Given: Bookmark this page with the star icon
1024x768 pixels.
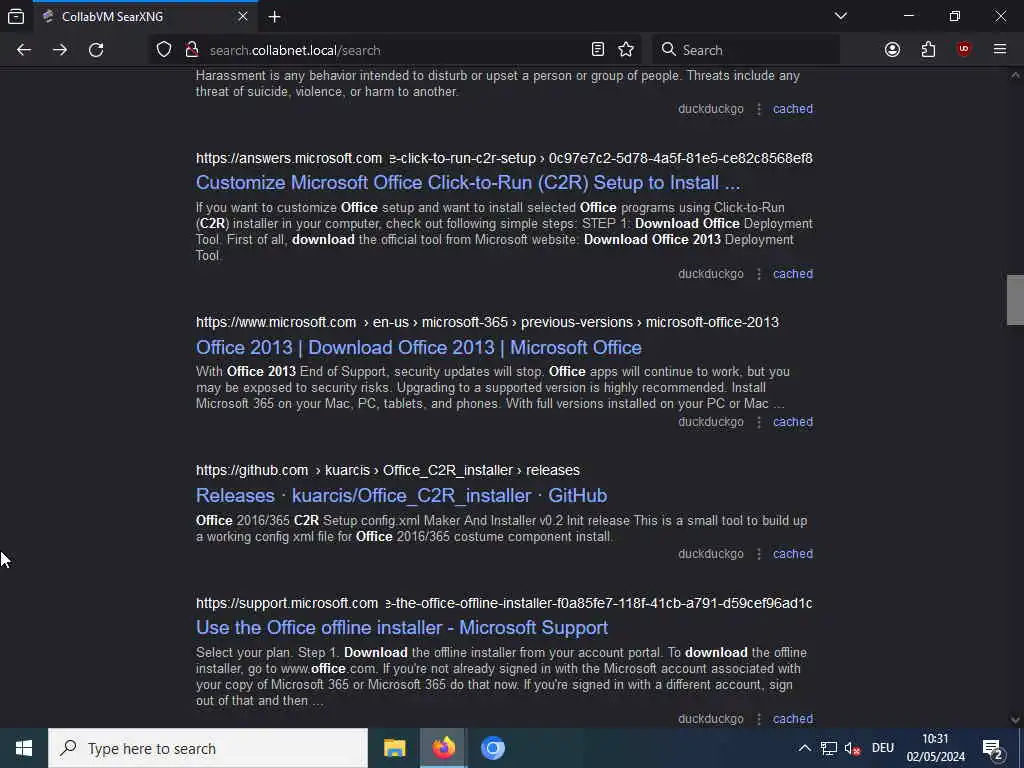Looking at the screenshot, I should [626, 50].
